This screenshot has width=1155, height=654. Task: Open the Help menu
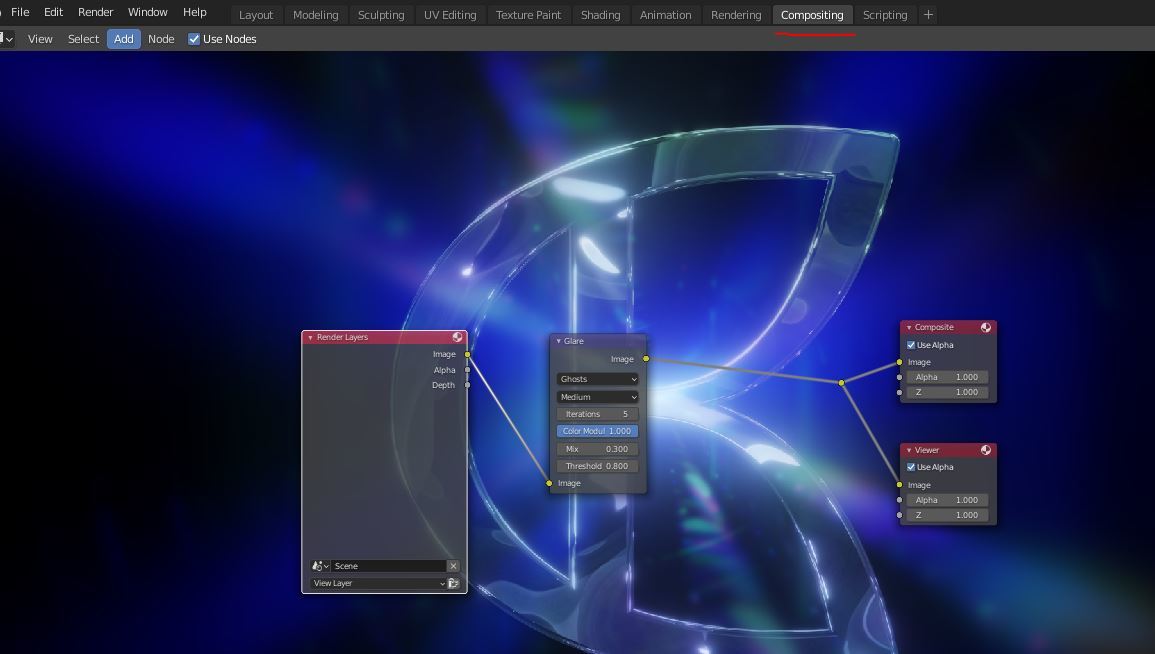click(194, 13)
